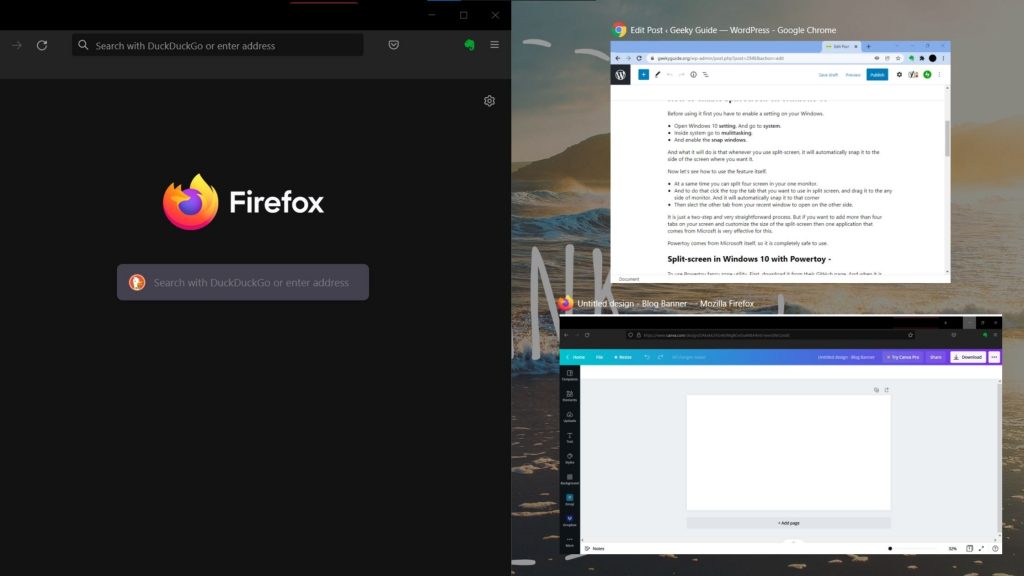Viewport: 1024px width, 576px height.
Task: Click the Document breadcrumb at the WordPress editor bottom
Action: [629, 279]
